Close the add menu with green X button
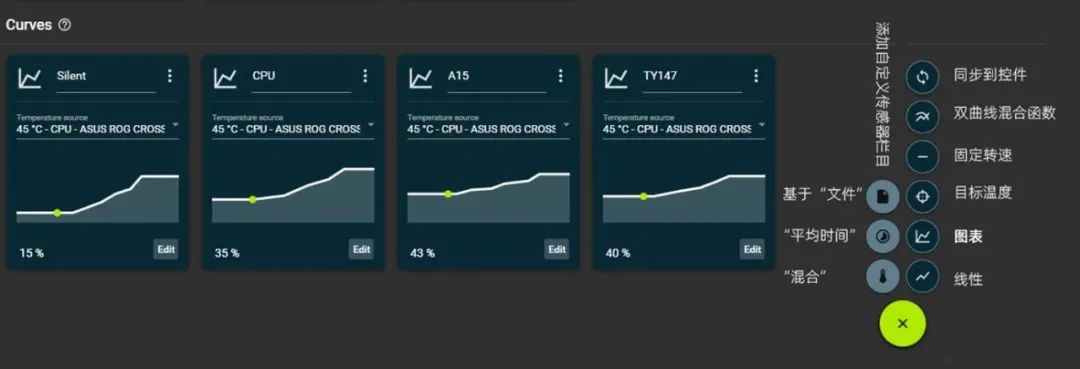1080x369 pixels. point(903,323)
